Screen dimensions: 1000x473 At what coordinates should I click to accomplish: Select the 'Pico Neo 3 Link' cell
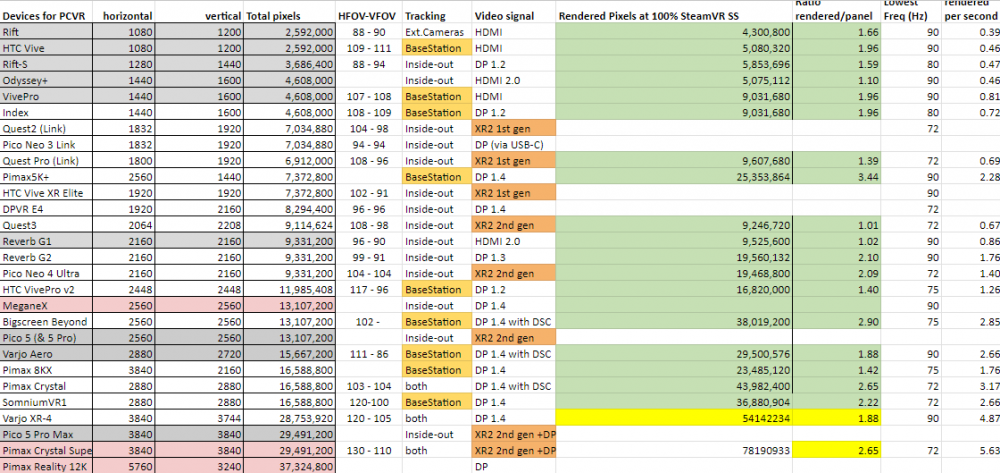pyautogui.click(x=46, y=145)
